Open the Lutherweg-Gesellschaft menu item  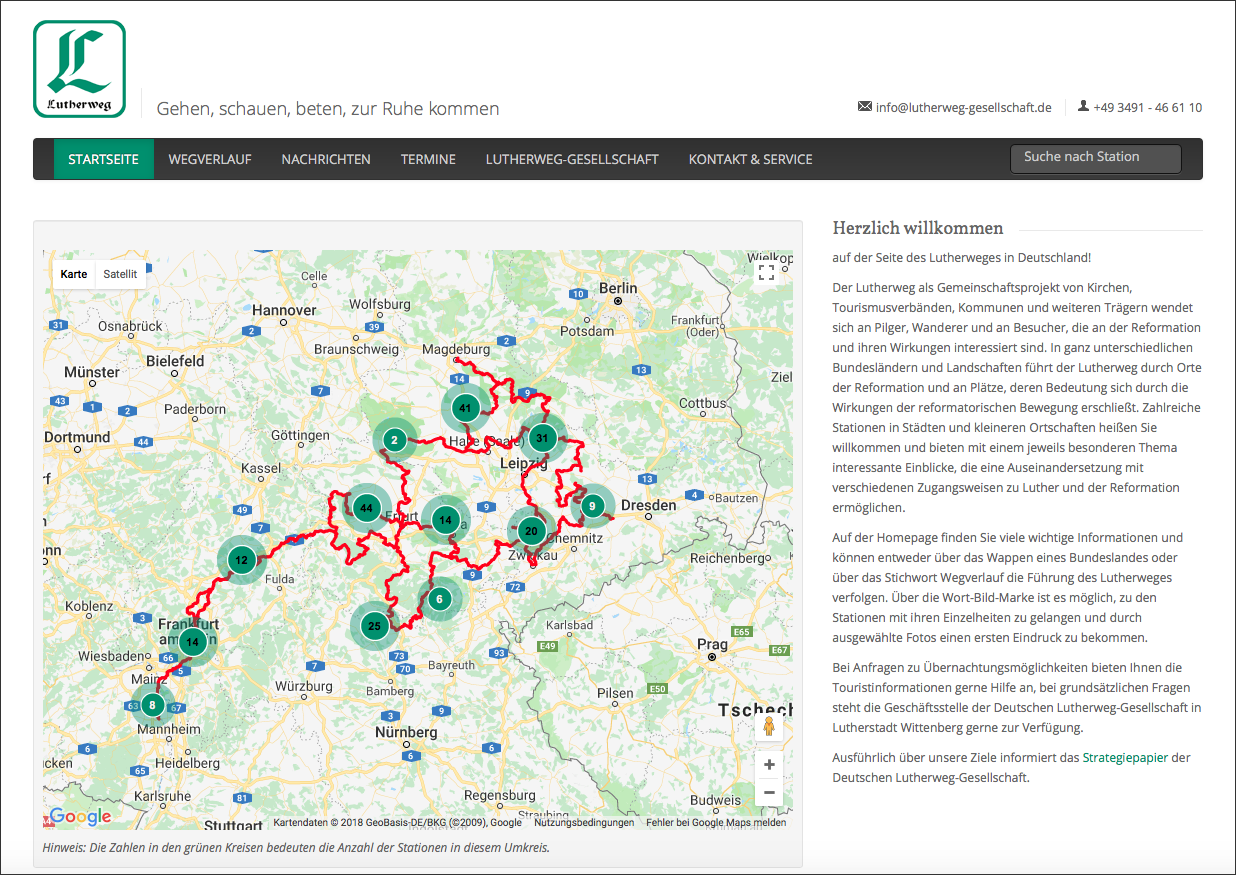click(572, 159)
